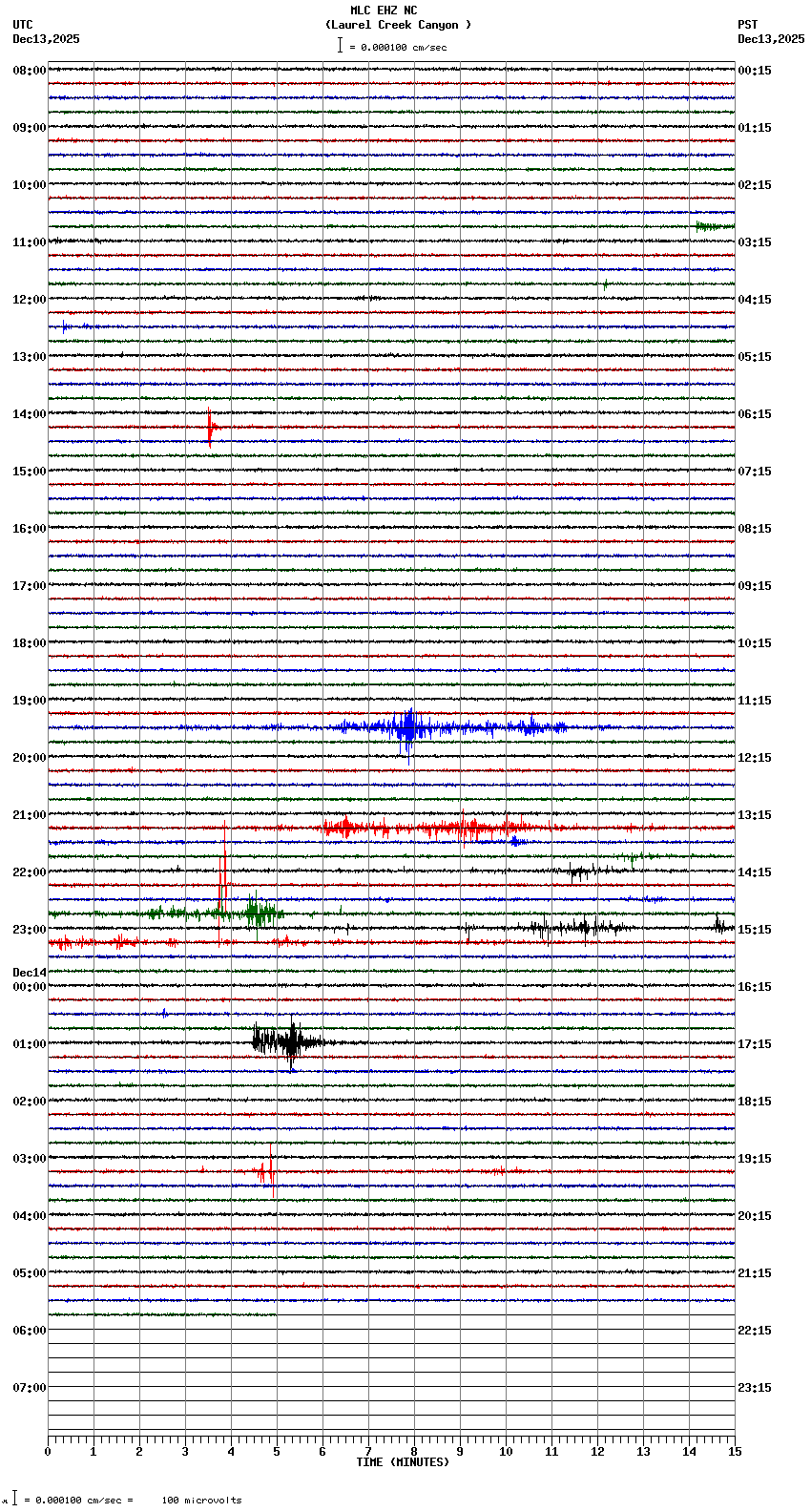Click the '21:00' UTC time label
This screenshot has width=811, height=1512.
29,815
